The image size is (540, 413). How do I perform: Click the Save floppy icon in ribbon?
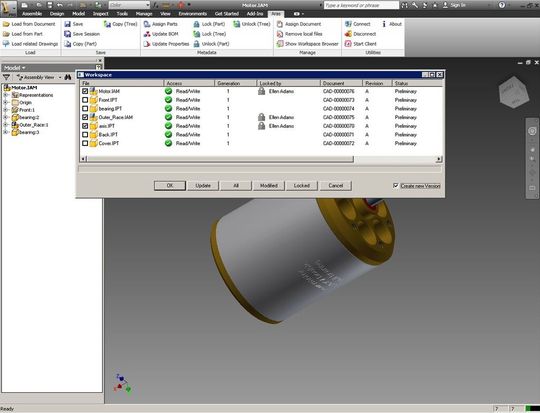[x=68, y=24]
